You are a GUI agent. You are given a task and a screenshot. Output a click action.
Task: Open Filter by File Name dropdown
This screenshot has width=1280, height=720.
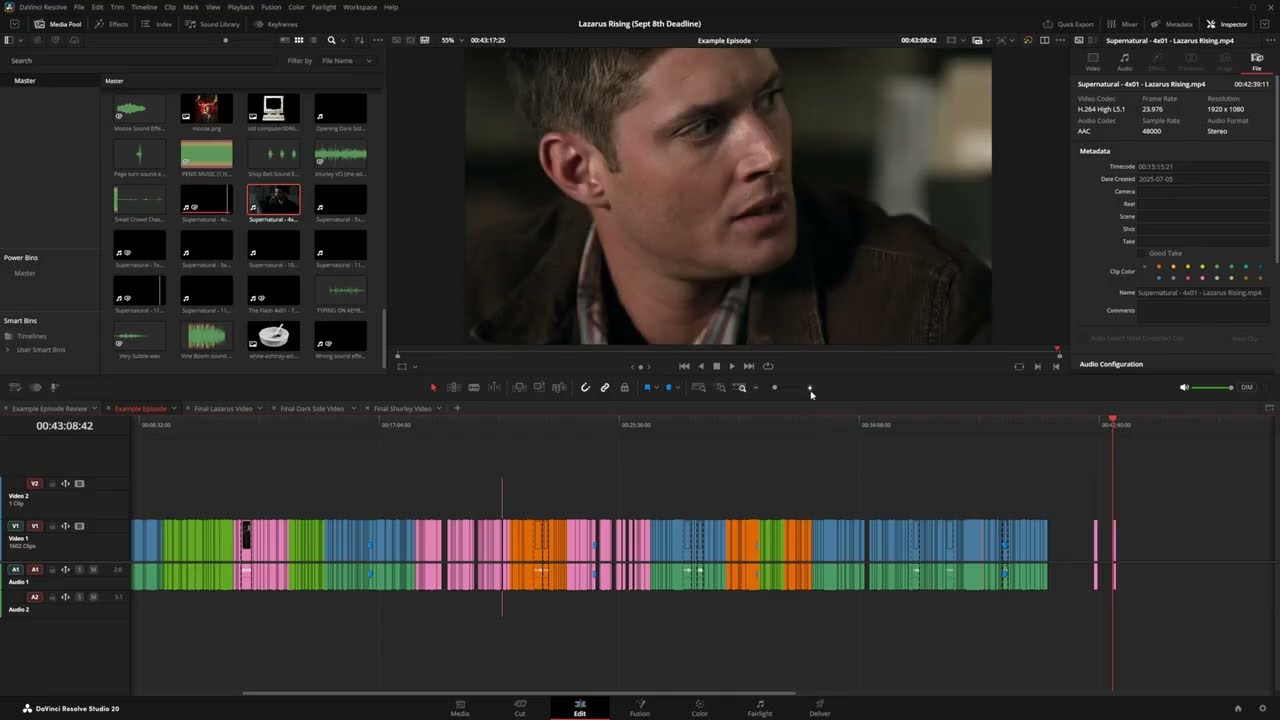coord(346,61)
